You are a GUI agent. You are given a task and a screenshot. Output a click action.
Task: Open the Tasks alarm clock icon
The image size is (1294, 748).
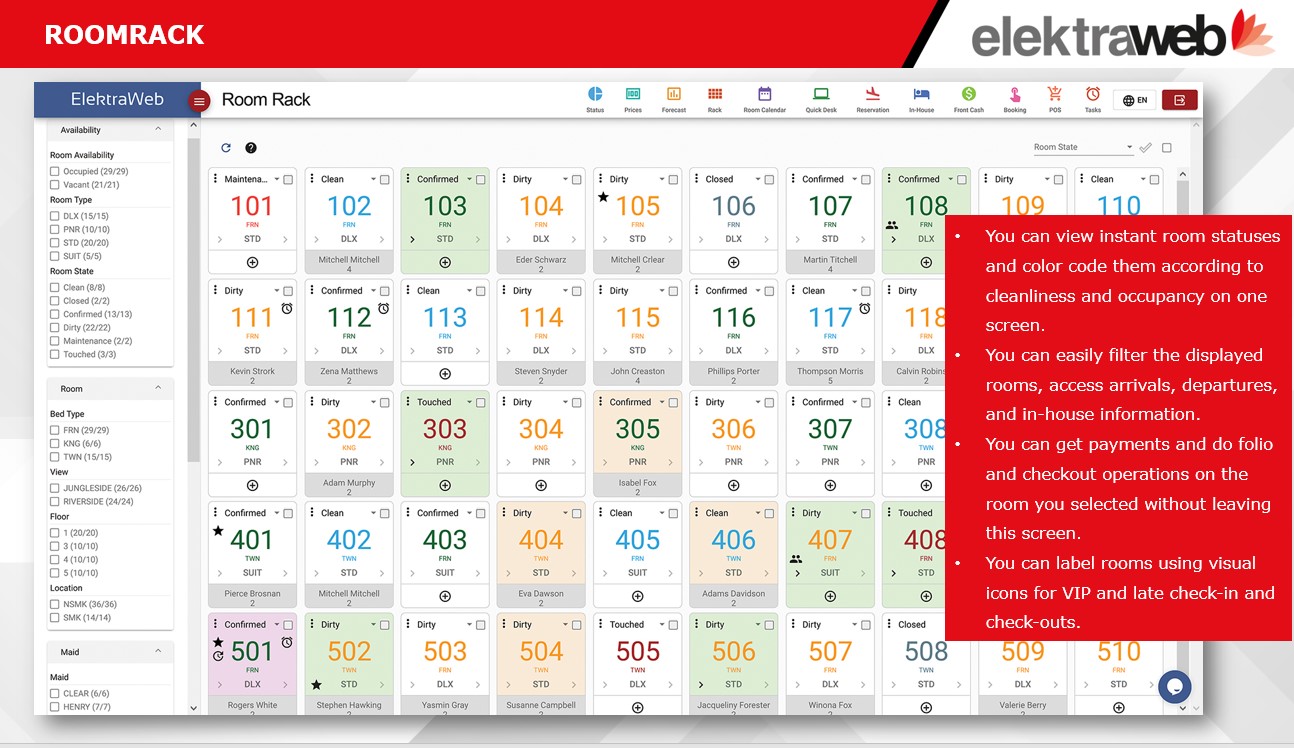1092,92
